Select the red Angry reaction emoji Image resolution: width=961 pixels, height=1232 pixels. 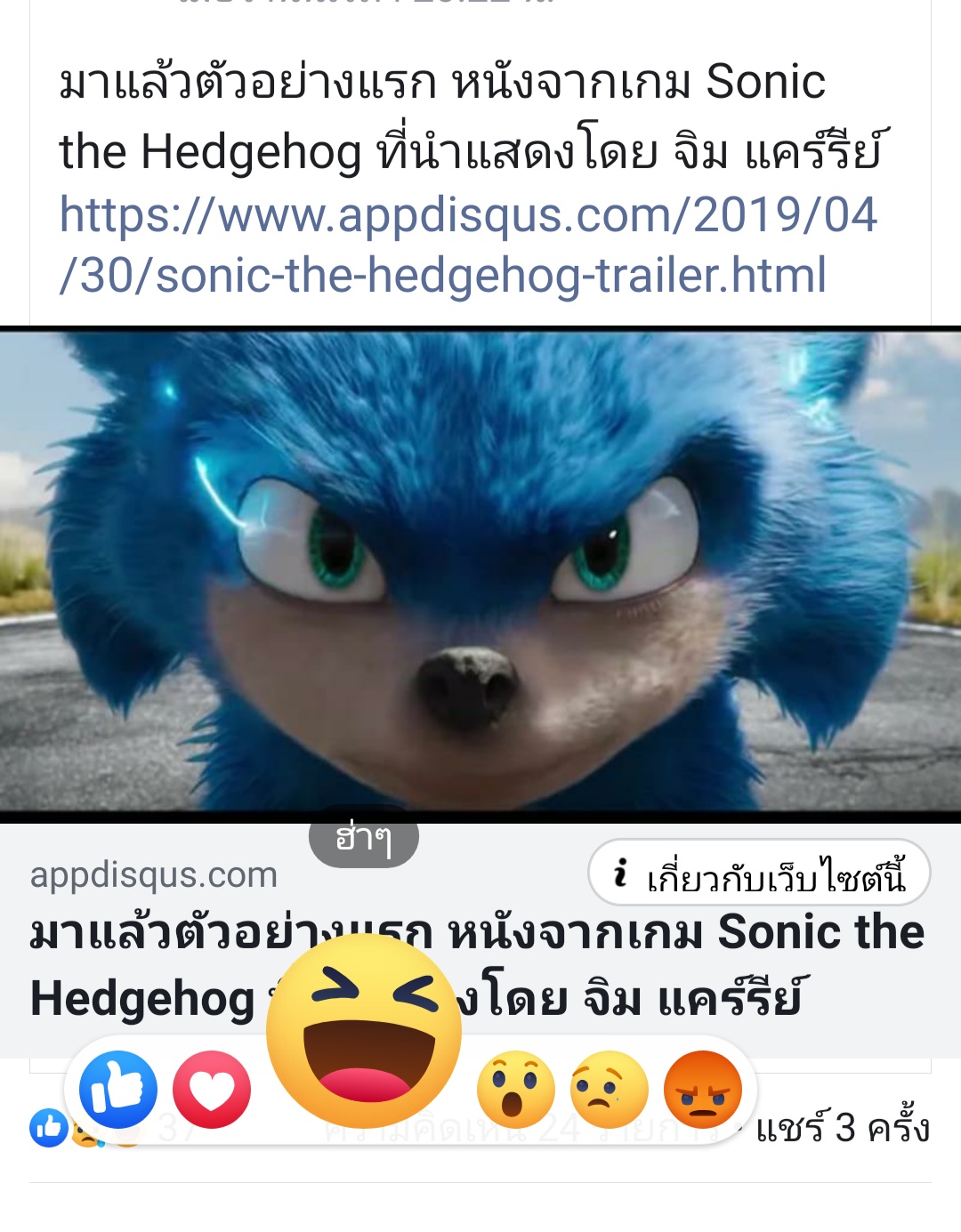pos(703,1090)
